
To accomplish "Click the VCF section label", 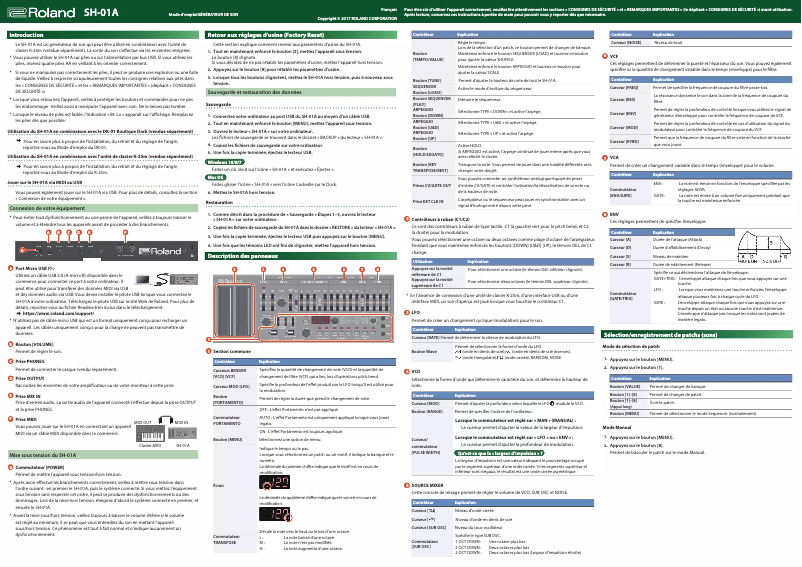I will click(613, 57).
